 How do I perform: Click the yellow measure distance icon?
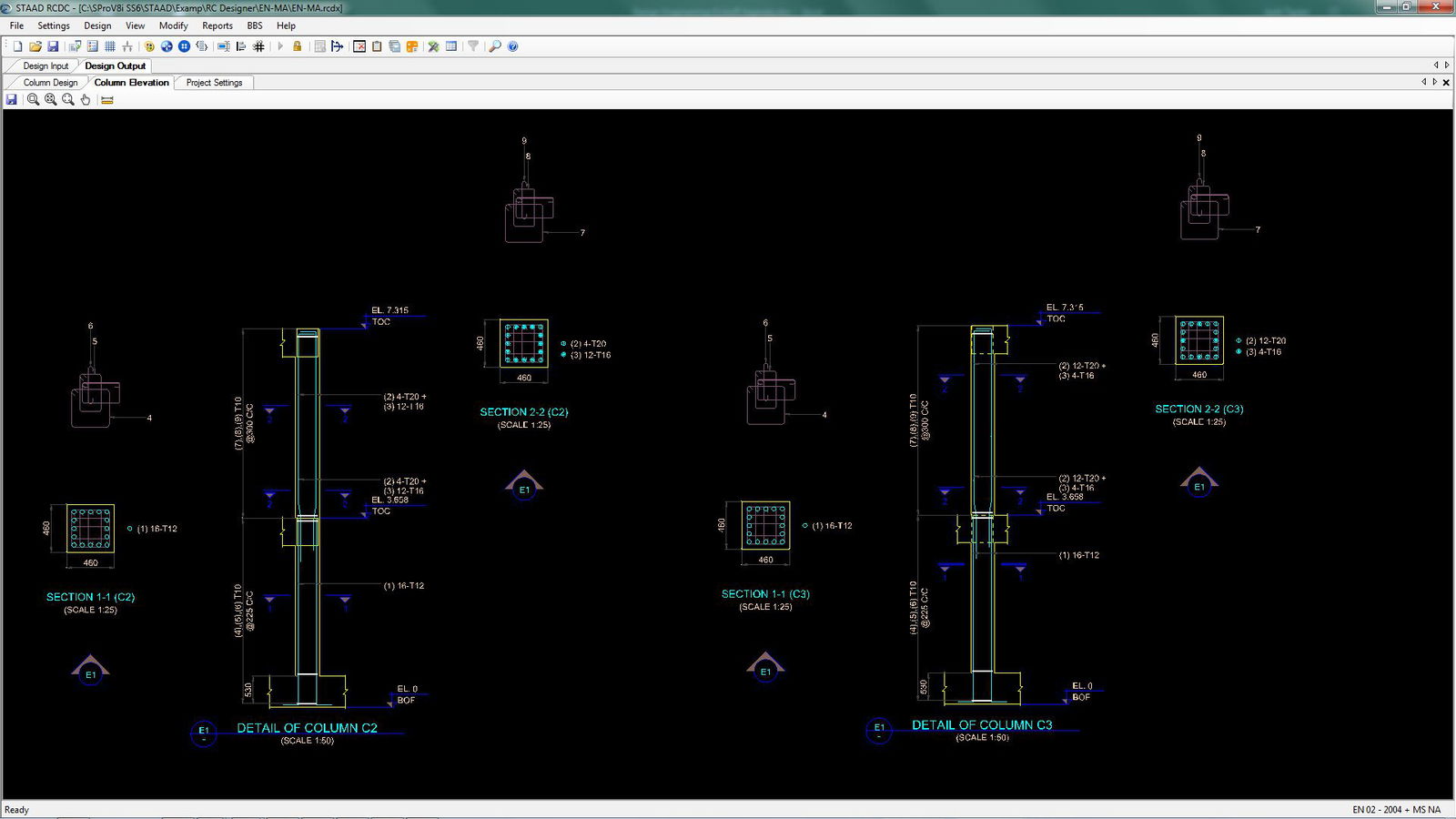[107, 100]
